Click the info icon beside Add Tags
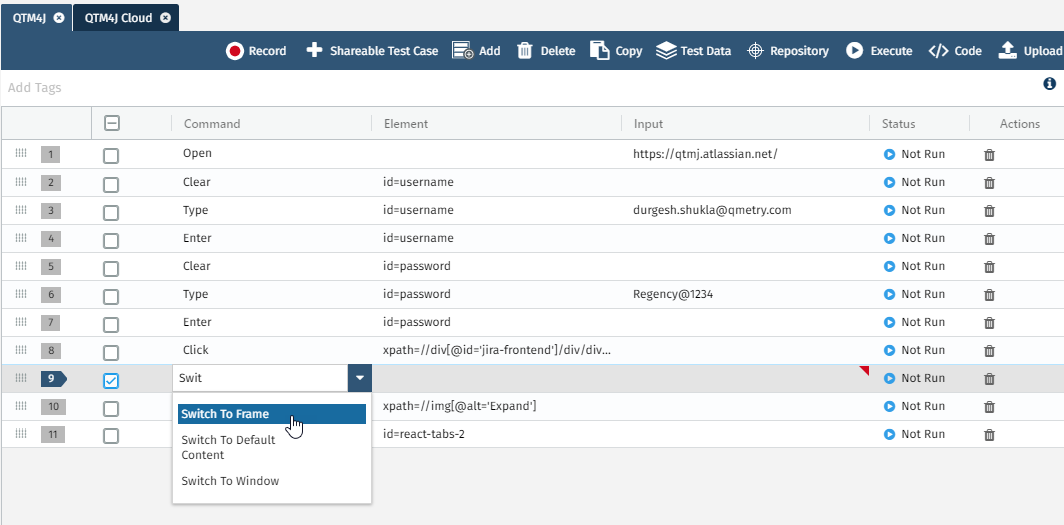 [x=1049, y=85]
